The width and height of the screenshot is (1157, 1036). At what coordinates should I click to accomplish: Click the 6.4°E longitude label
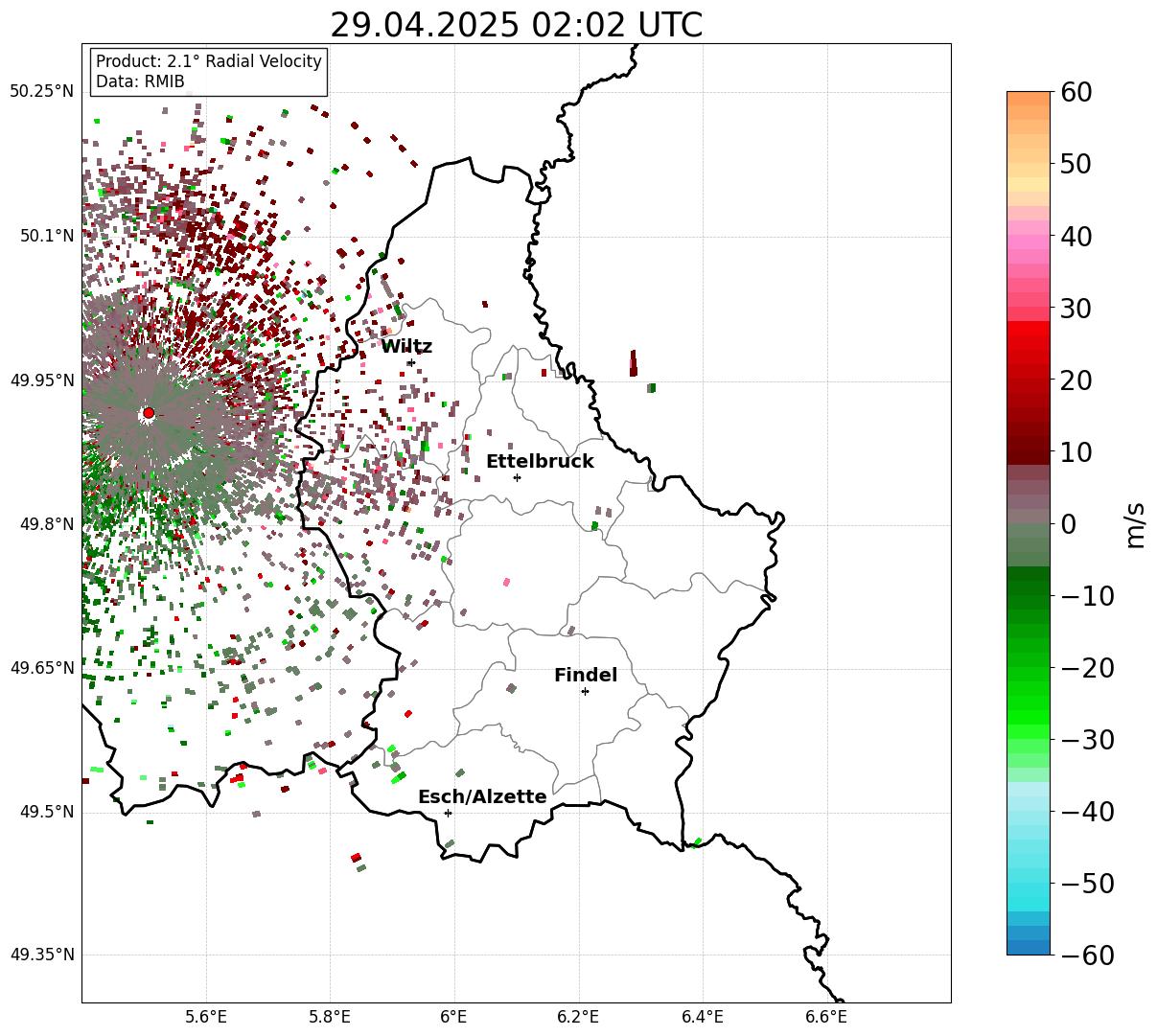703,1016
